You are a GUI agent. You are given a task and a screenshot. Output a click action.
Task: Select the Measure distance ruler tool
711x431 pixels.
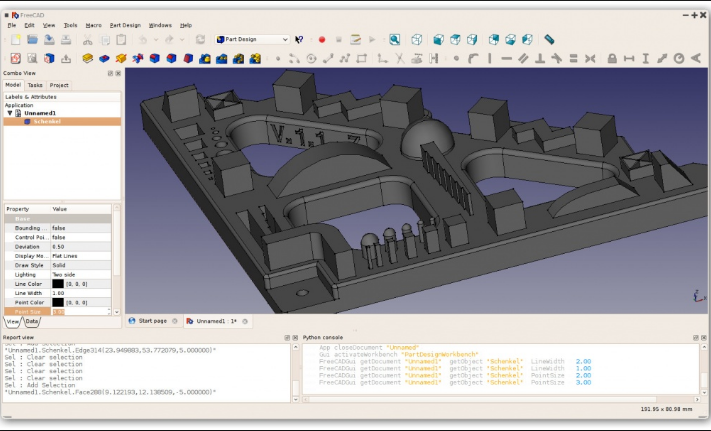549,40
